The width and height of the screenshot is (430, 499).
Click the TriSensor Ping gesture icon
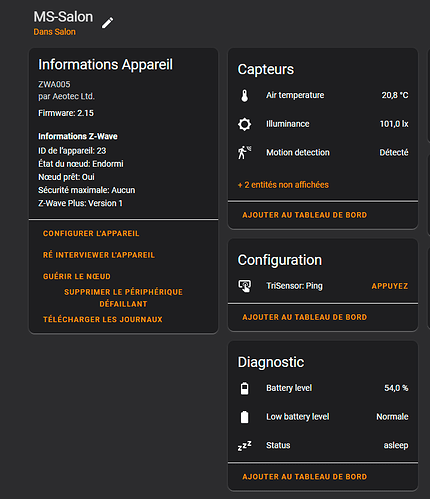tap(245, 286)
